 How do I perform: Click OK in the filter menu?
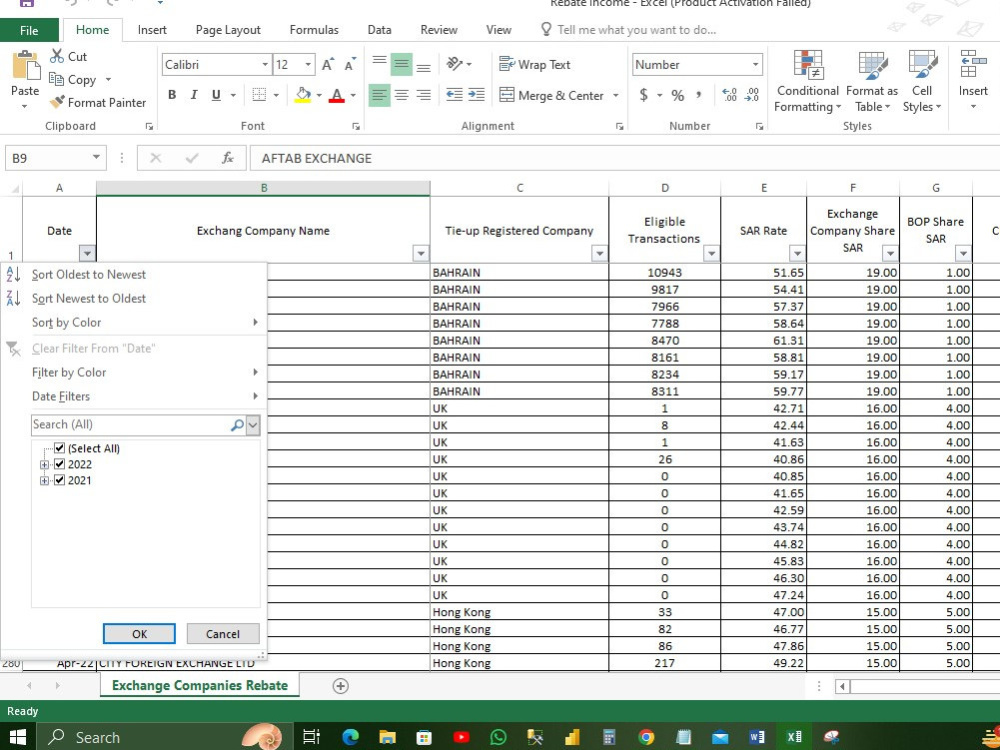click(x=139, y=634)
